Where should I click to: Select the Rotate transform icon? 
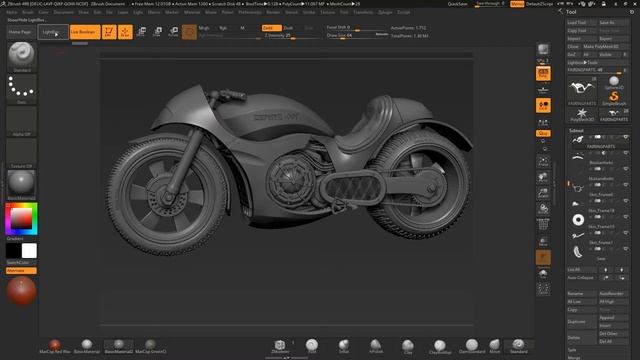pos(173,32)
